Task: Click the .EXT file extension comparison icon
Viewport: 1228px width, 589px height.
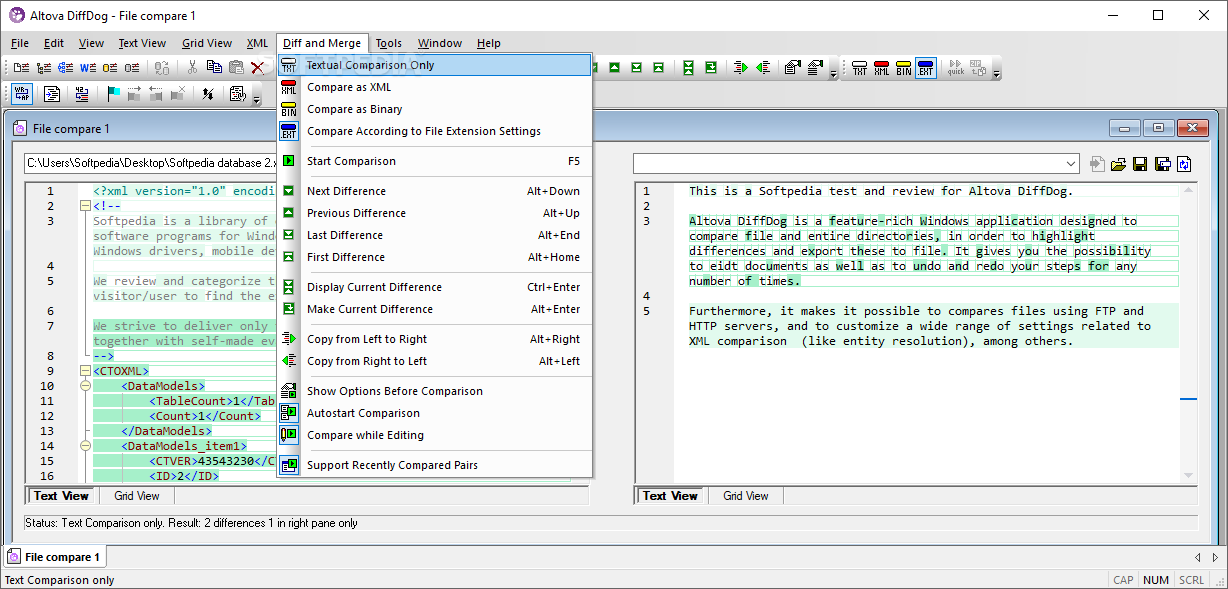Action: 926,68
